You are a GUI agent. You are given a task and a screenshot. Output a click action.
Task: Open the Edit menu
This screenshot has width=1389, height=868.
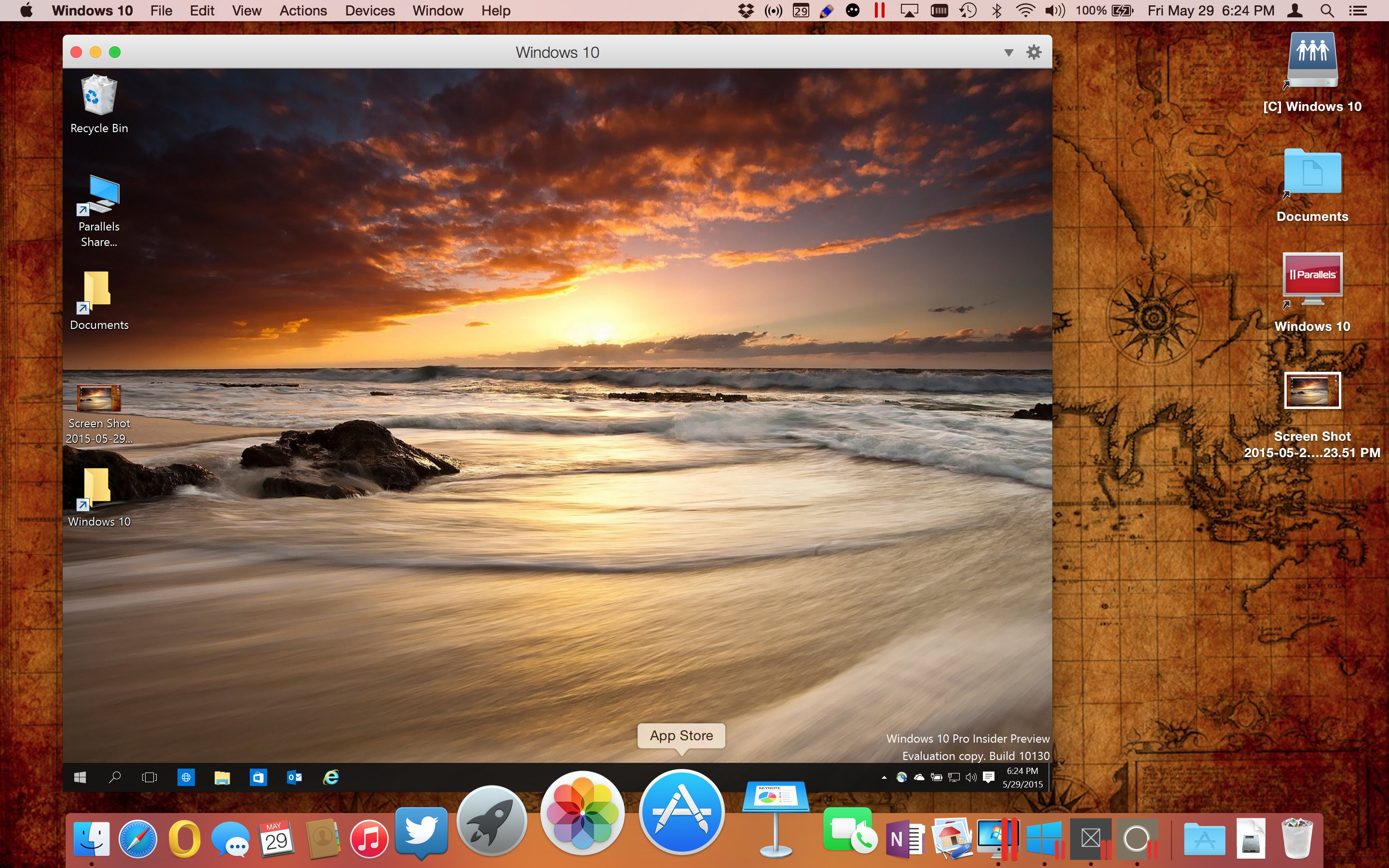pyautogui.click(x=202, y=10)
